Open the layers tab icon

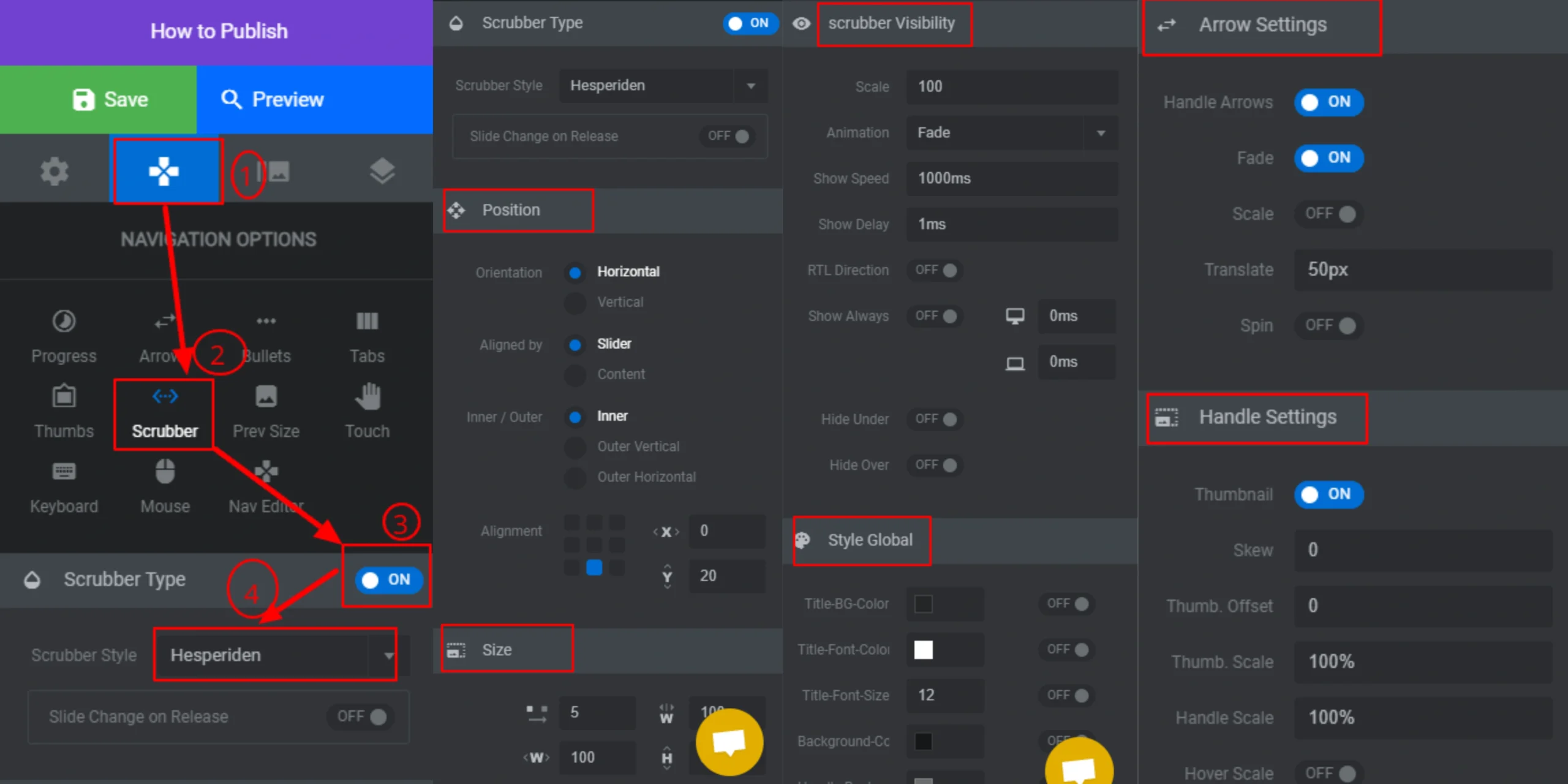[x=382, y=171]
